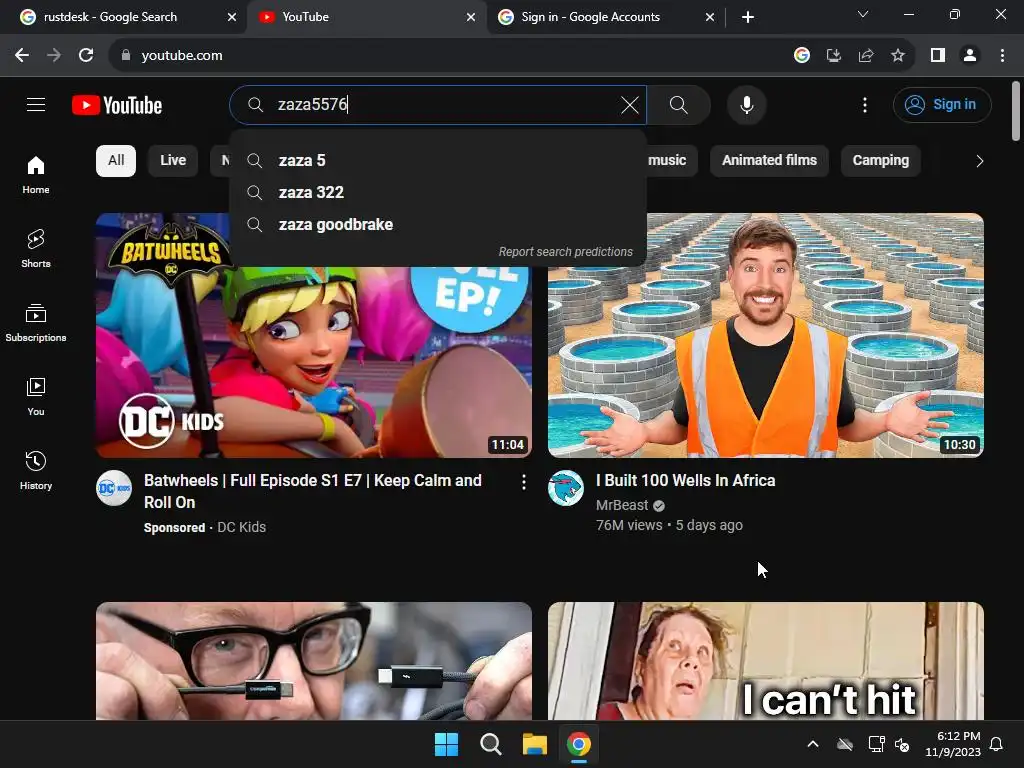The image size is (1024, 768).
Task: Go to Home in sidebar
Action: (x=36, y=175)
